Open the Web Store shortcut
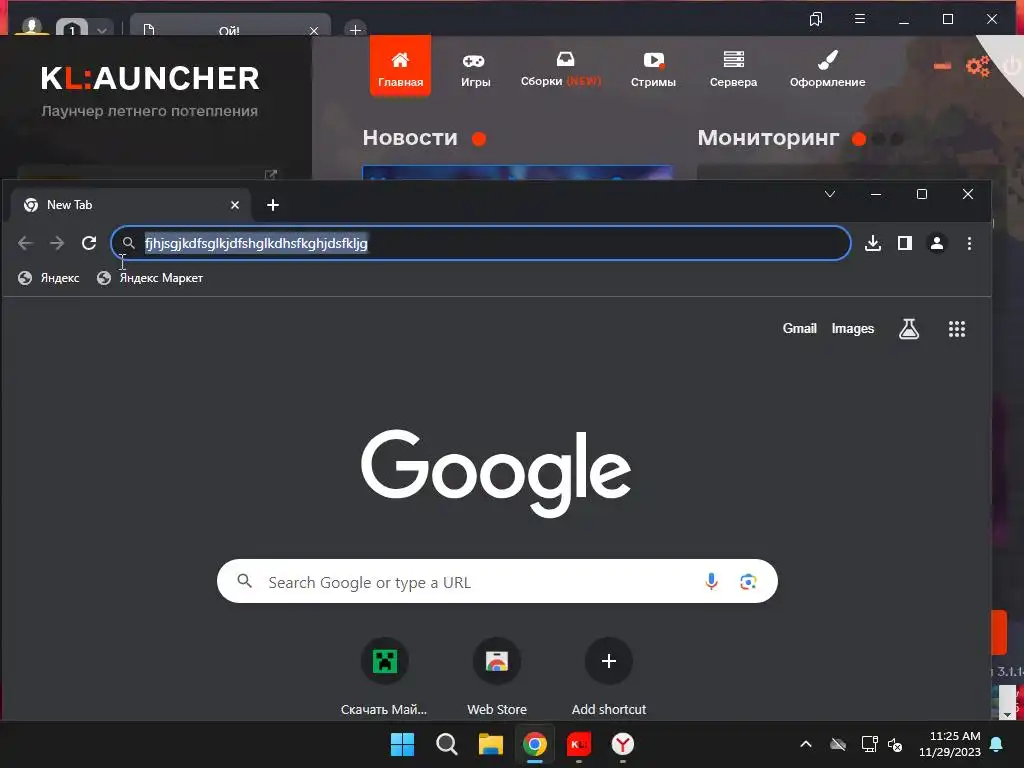 point(497,677)
